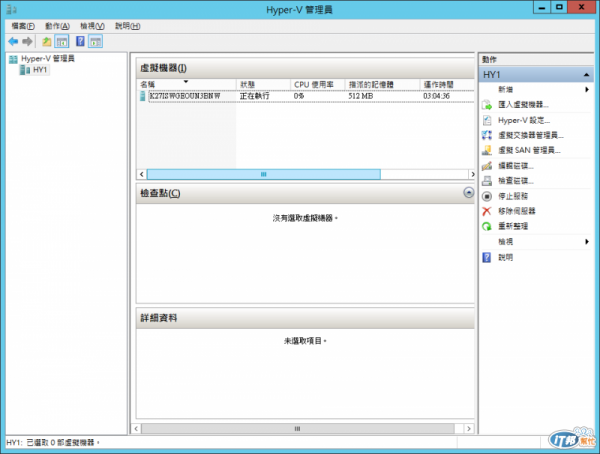Click the 停止服務 action link
Screen dimensions: 600x454
513,196
